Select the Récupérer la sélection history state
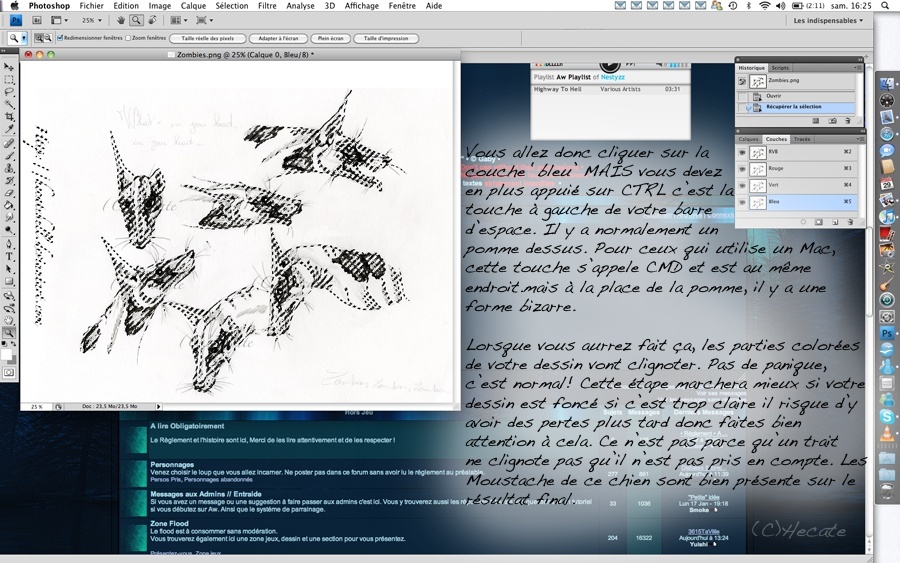Image resolution: width=900 pixels, height=563 pixels. click(x=795, y=107)
